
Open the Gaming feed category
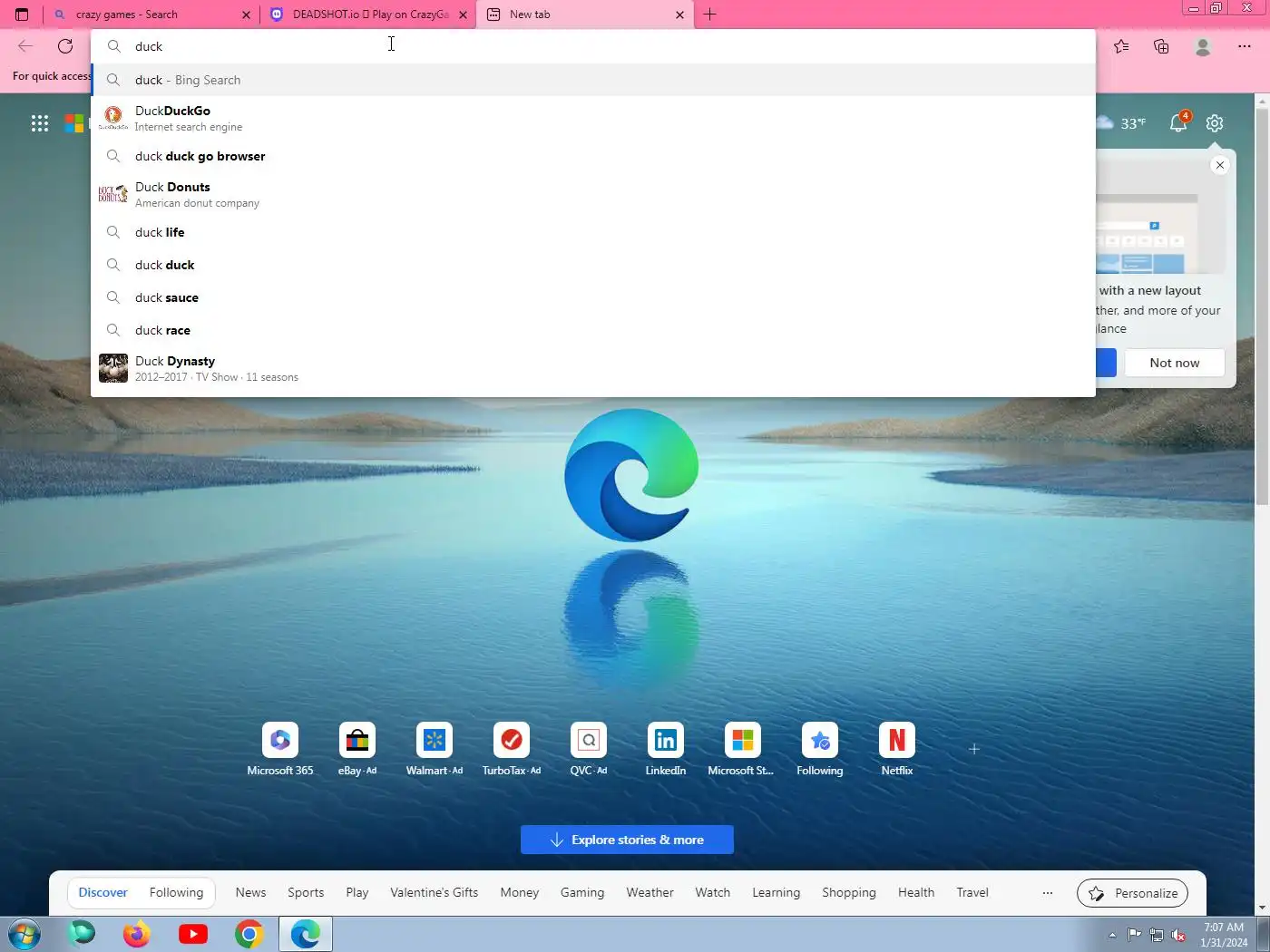582,893
